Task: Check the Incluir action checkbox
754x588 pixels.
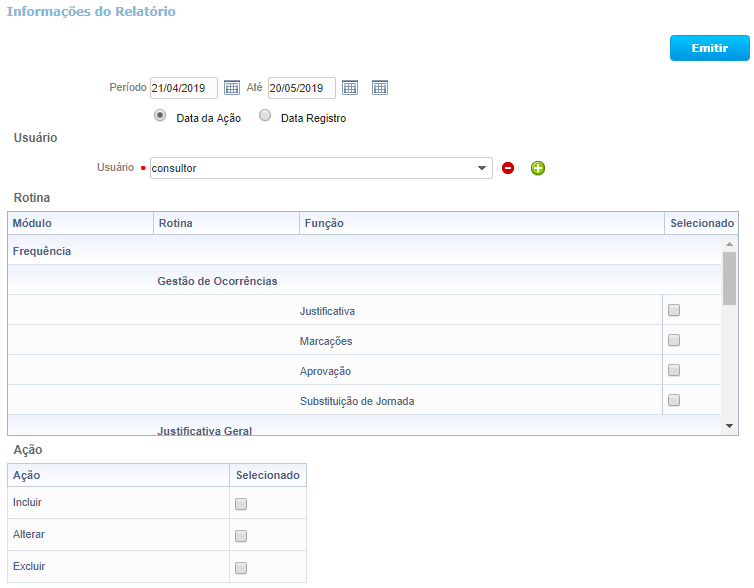Action: 241,505
